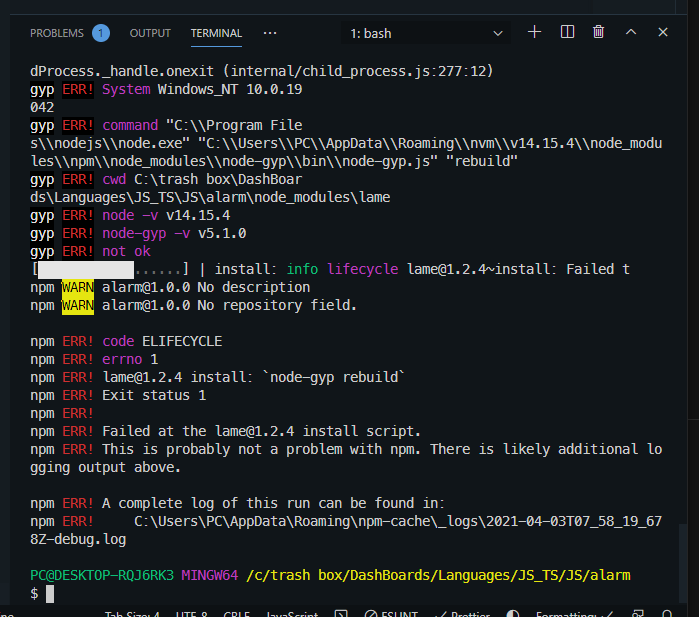Split the terminal using the split icon
The image size is (699, 617).
[567, 33]
